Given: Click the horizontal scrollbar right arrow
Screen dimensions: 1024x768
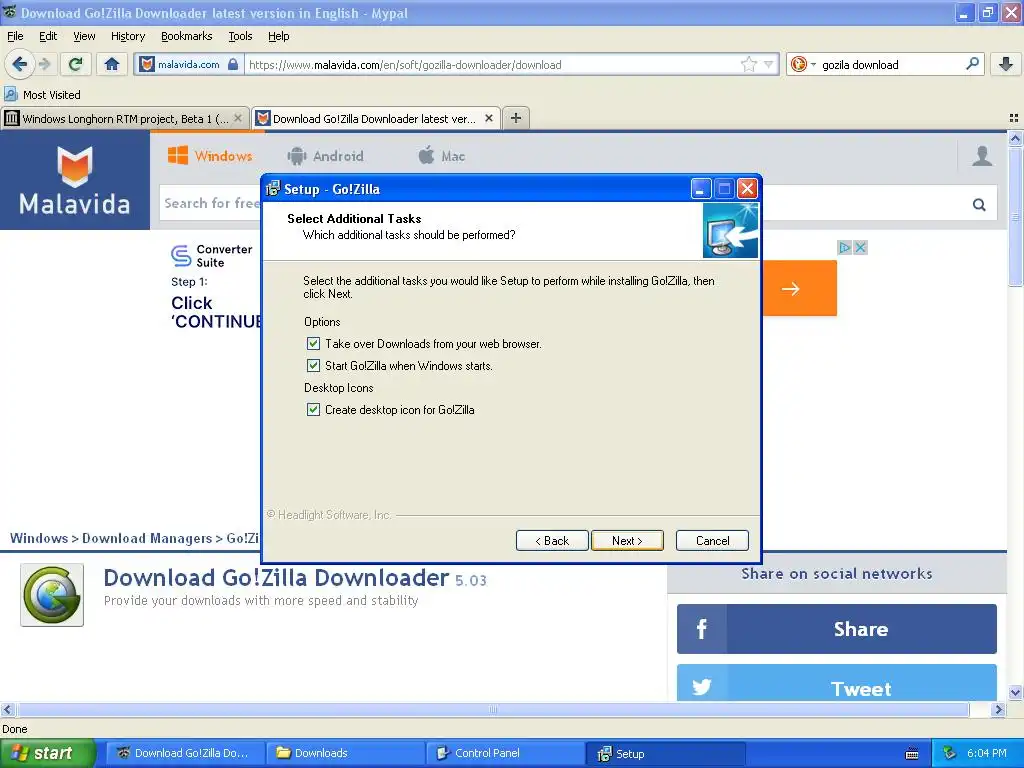Looking at the screenshot, I should 998,709.
